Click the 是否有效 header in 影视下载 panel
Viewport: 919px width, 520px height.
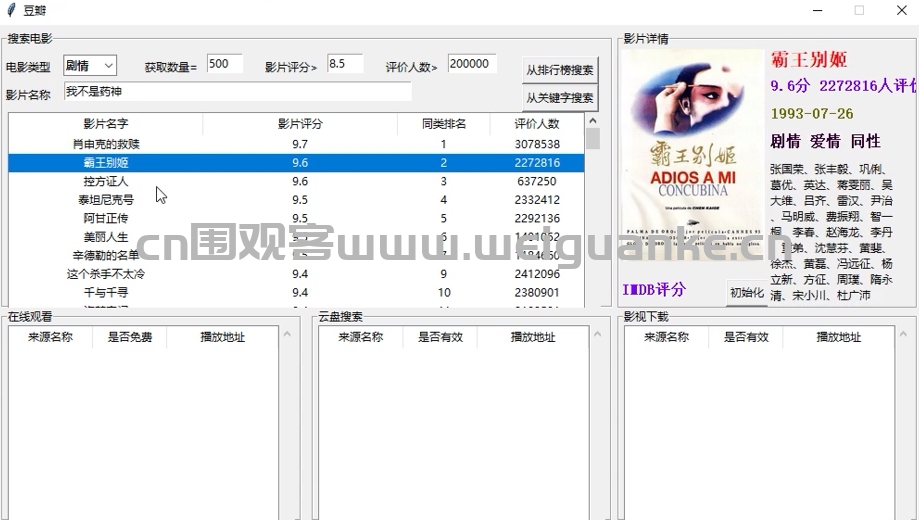[x=746, y=337]
